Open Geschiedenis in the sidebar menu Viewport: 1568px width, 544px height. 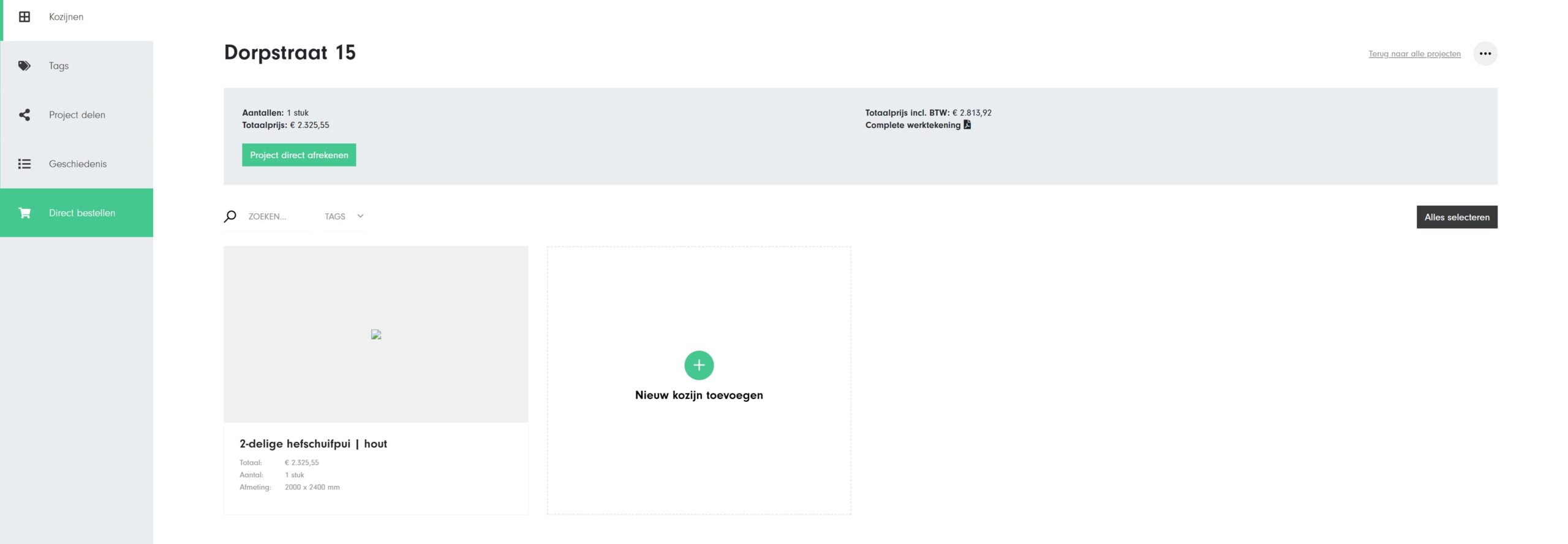click(78, 164)
